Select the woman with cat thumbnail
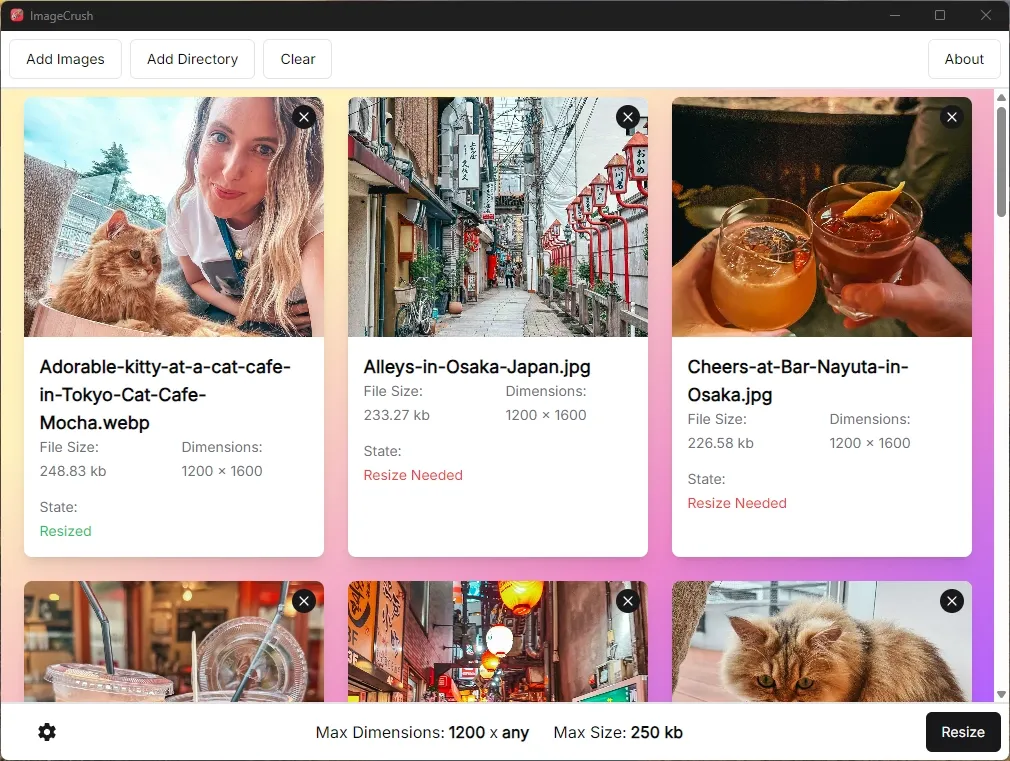Image resolution: width=1010 pixels, height=761 pixels. (174, 217)
